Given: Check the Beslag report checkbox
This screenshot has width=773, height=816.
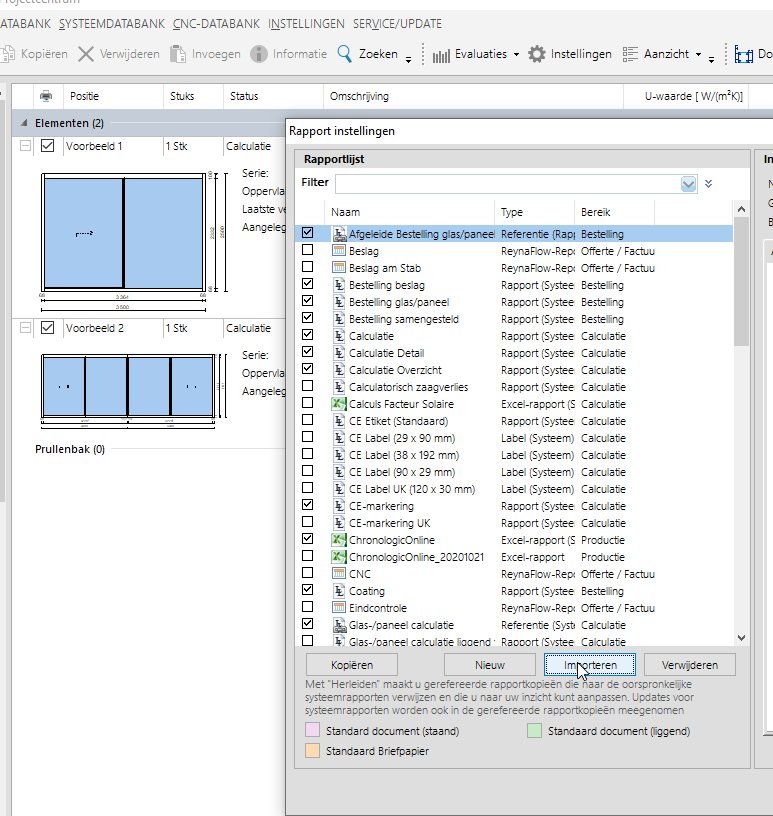Looking at the screenshot, I should click(308, 250).
